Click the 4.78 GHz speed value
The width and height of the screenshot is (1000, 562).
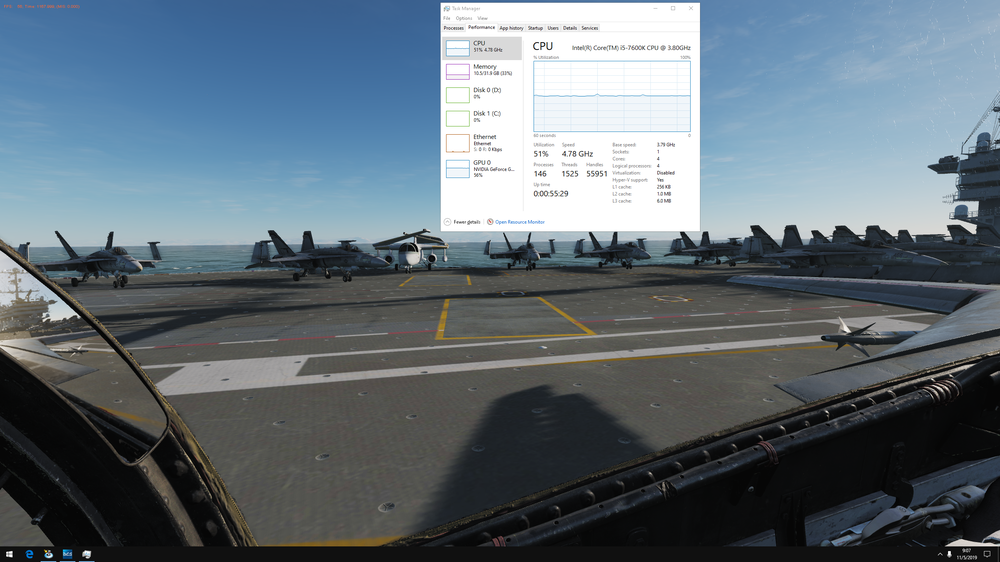click(x=577, y=154)
